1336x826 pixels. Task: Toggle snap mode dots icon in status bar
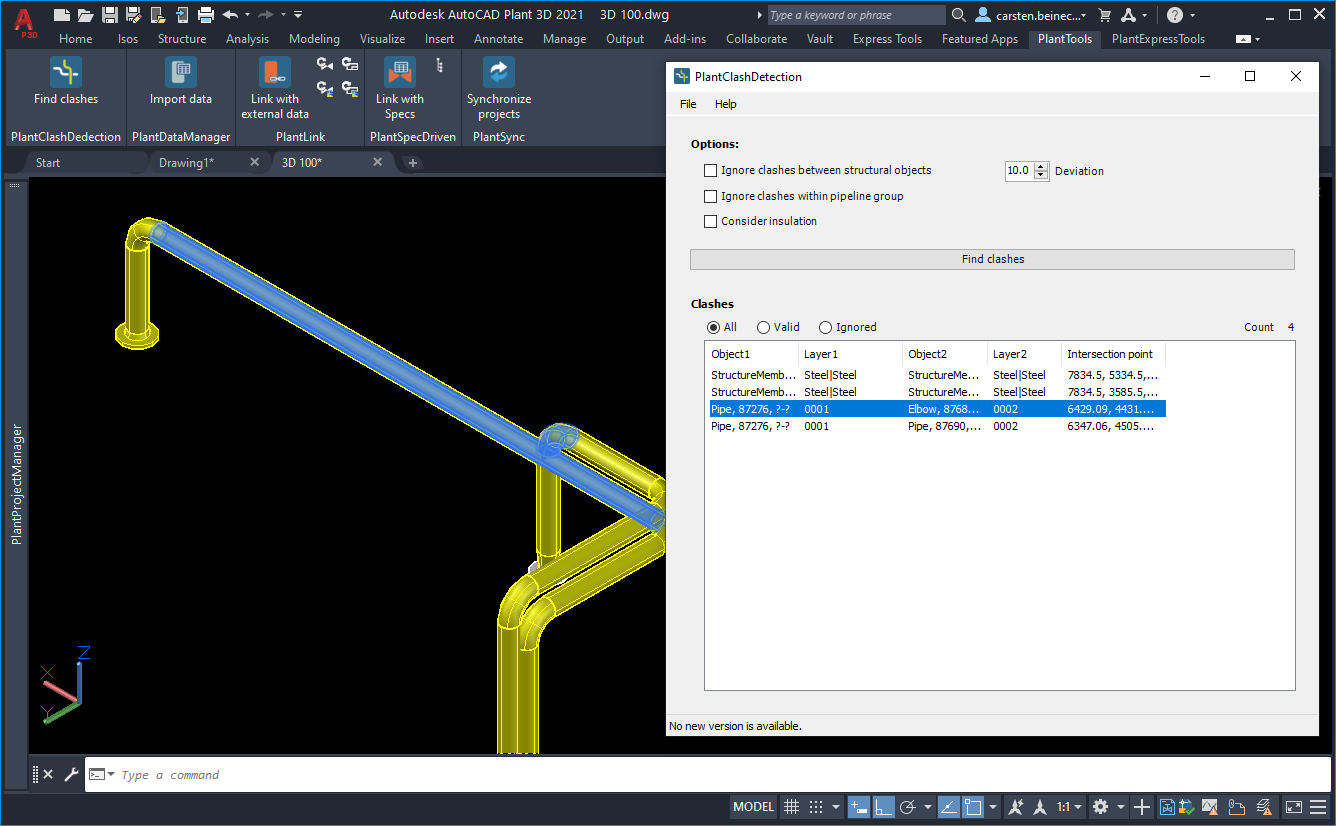[816, 807]
